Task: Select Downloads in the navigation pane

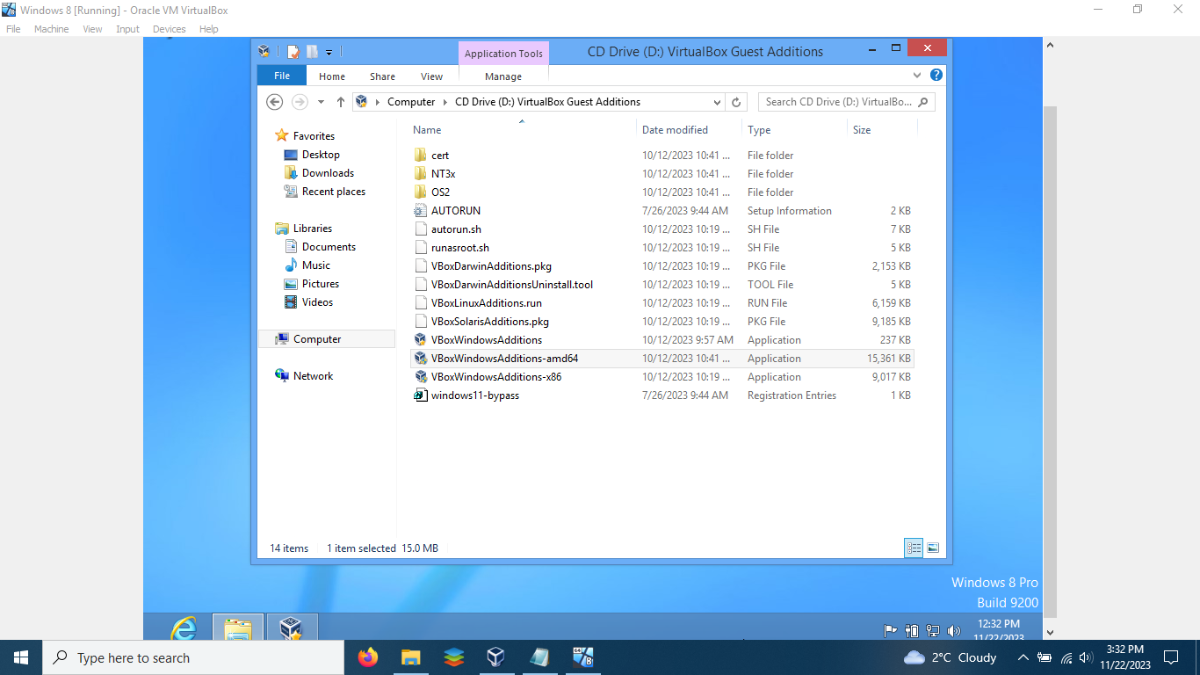Action: point(328,173)
